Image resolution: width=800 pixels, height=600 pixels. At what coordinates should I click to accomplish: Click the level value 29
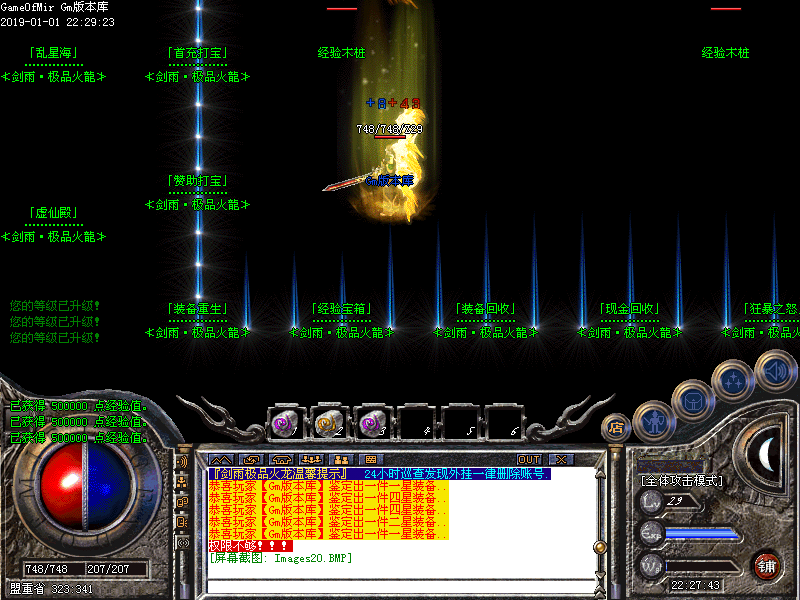pyautogui.click(x=675, y=502)
